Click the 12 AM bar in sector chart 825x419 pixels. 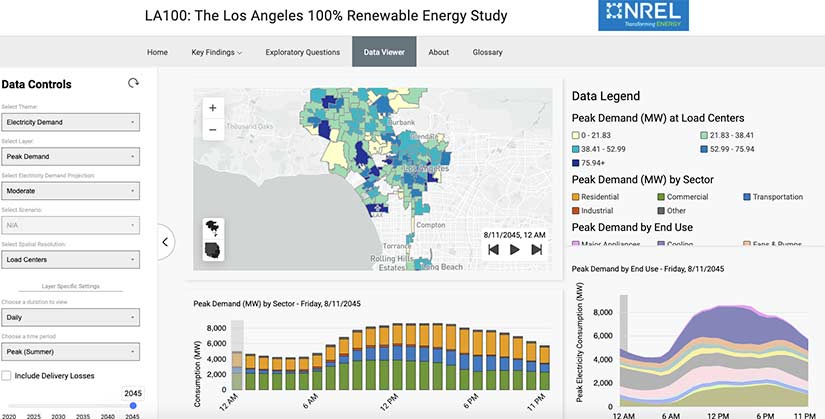[237, 371]
